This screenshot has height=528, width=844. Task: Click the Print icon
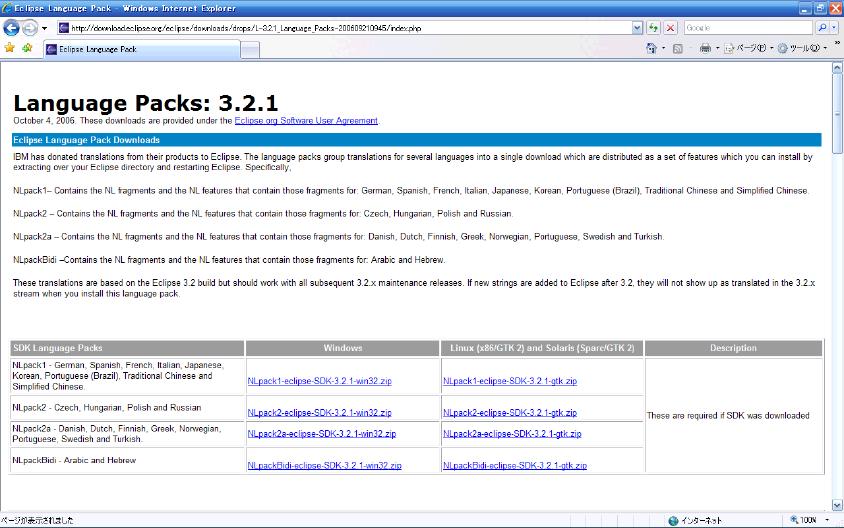[705, 48]
